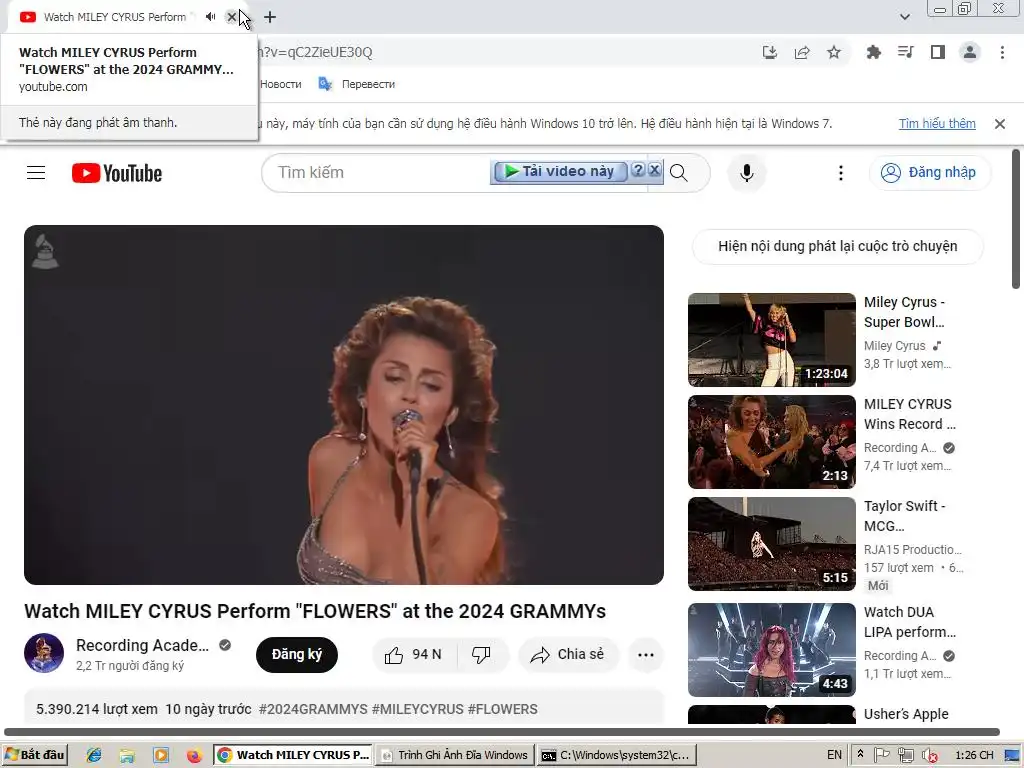Click the Watch DUA LIPA perform title
The width and height of the screenshot is (1024, 768).
tap(910, 622)
